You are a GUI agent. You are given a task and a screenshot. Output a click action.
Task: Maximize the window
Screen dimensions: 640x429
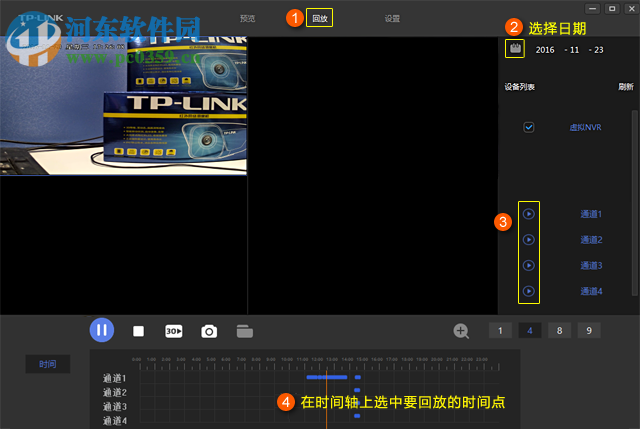tap(612, 9)
